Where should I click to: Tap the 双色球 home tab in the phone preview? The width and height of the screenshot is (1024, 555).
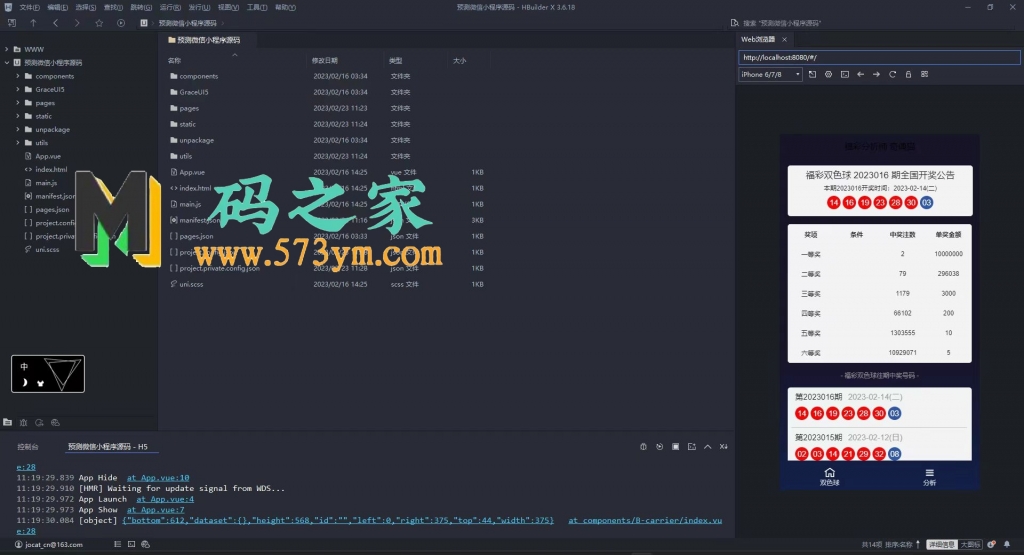[829, 477]
